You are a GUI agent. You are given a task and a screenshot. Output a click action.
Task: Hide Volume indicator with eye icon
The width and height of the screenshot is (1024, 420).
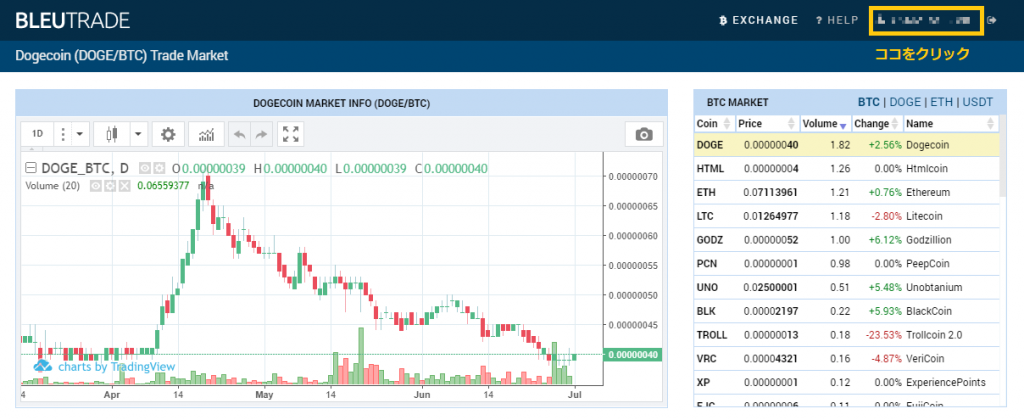coord(97,186)
